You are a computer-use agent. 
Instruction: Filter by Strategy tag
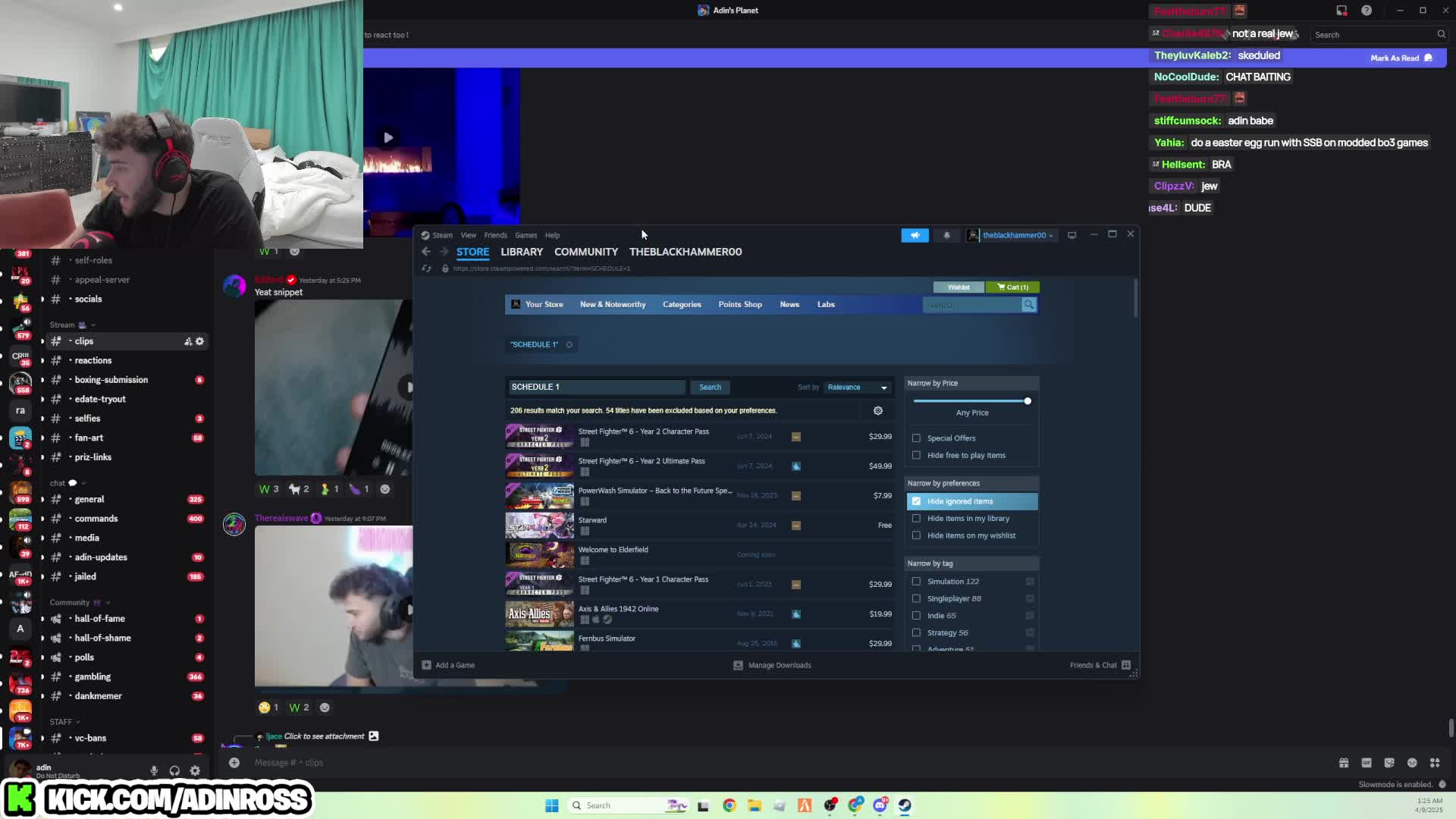[917, 632]
